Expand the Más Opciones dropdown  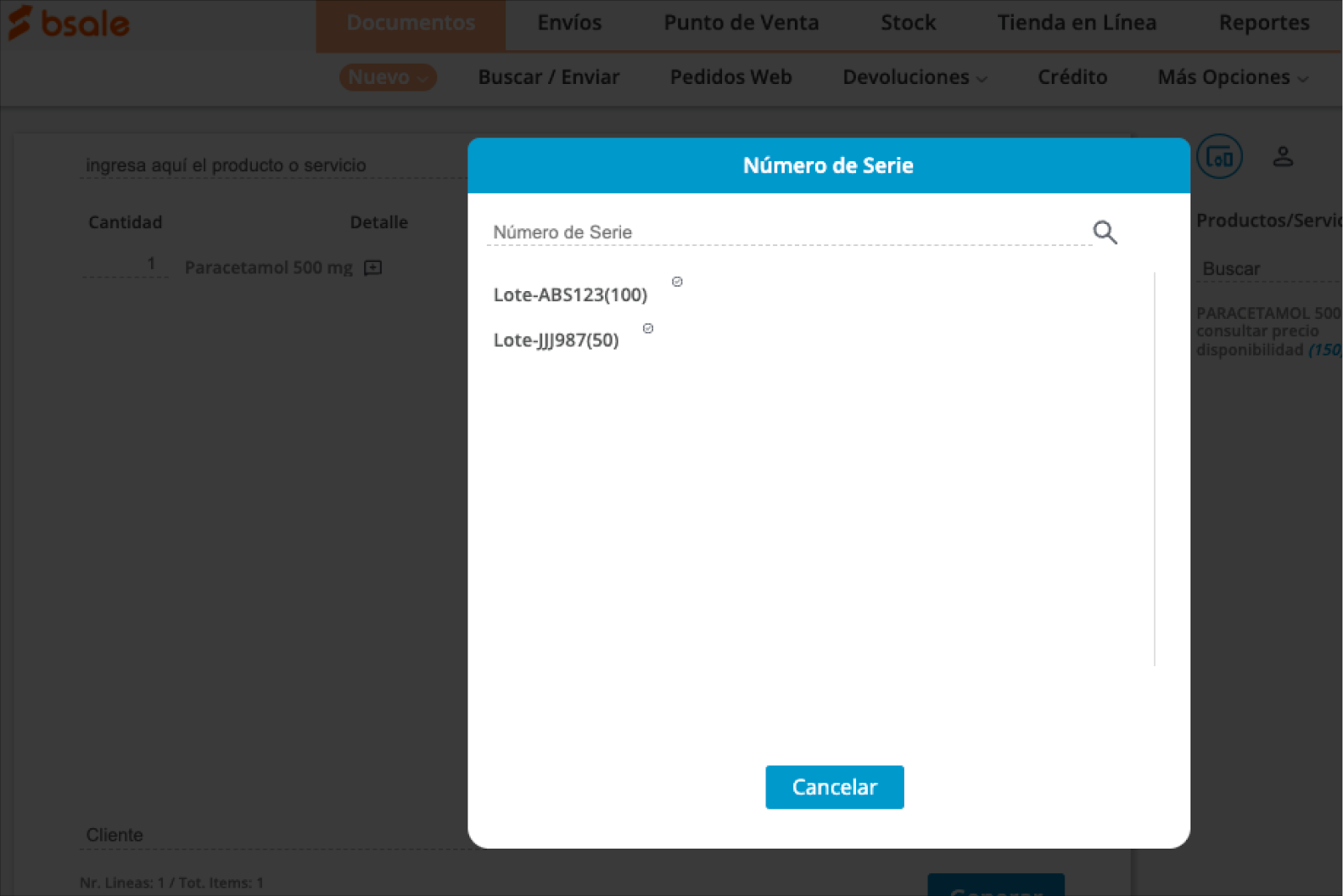(1232, 77)
